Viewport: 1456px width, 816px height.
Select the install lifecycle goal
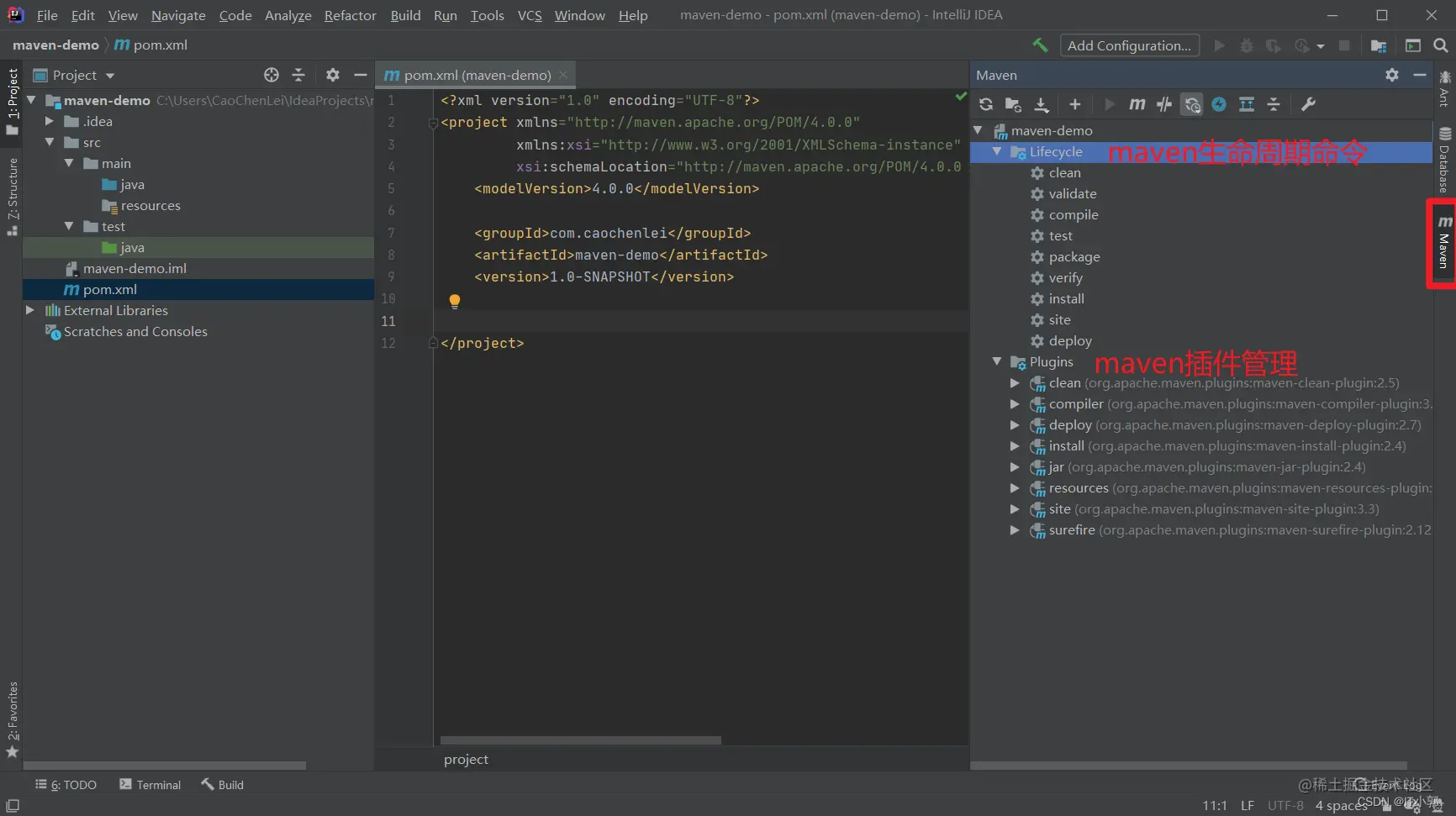(x=1066, y=298)
